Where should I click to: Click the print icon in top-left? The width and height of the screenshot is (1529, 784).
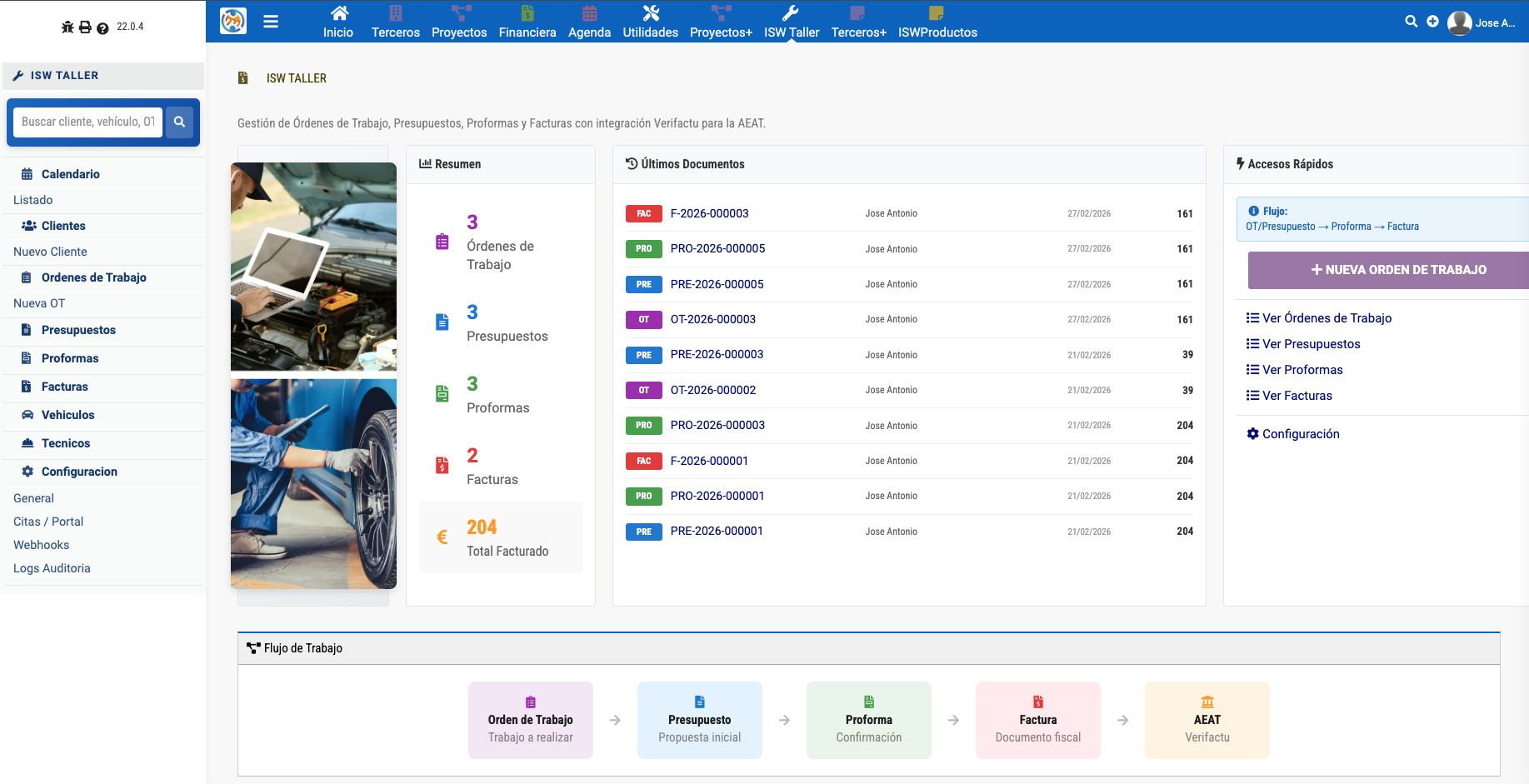85,27
